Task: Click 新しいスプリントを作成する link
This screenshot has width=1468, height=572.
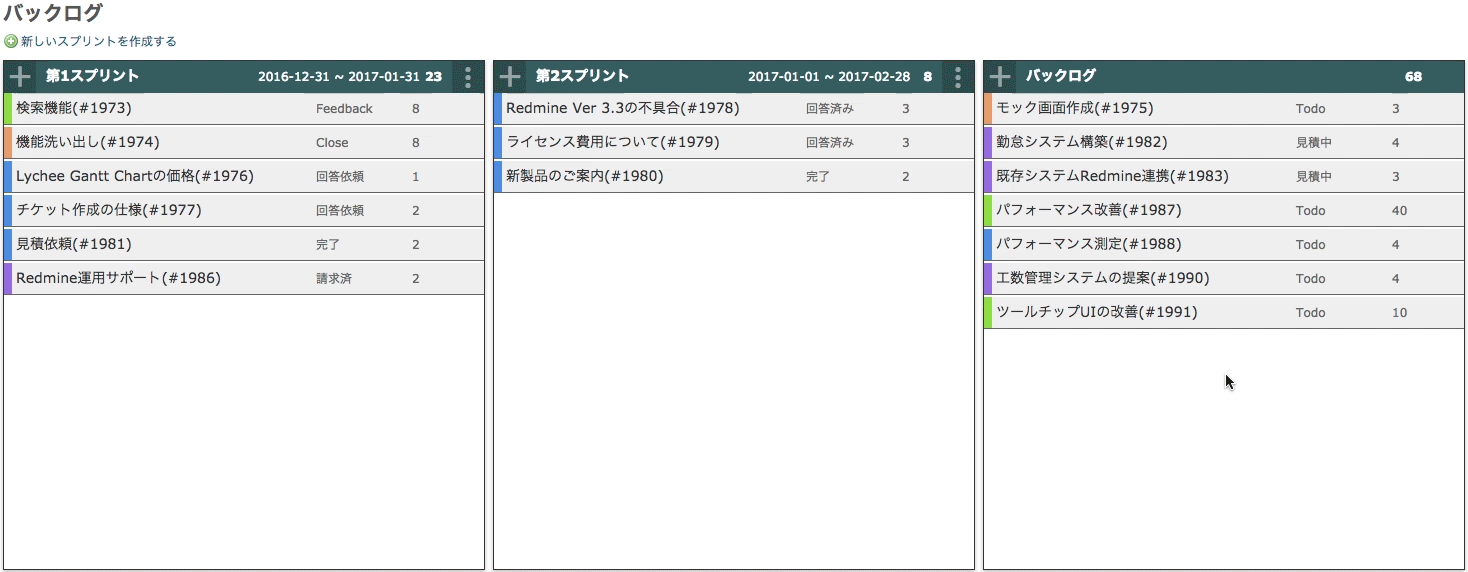Action: (x=98, y=42)
